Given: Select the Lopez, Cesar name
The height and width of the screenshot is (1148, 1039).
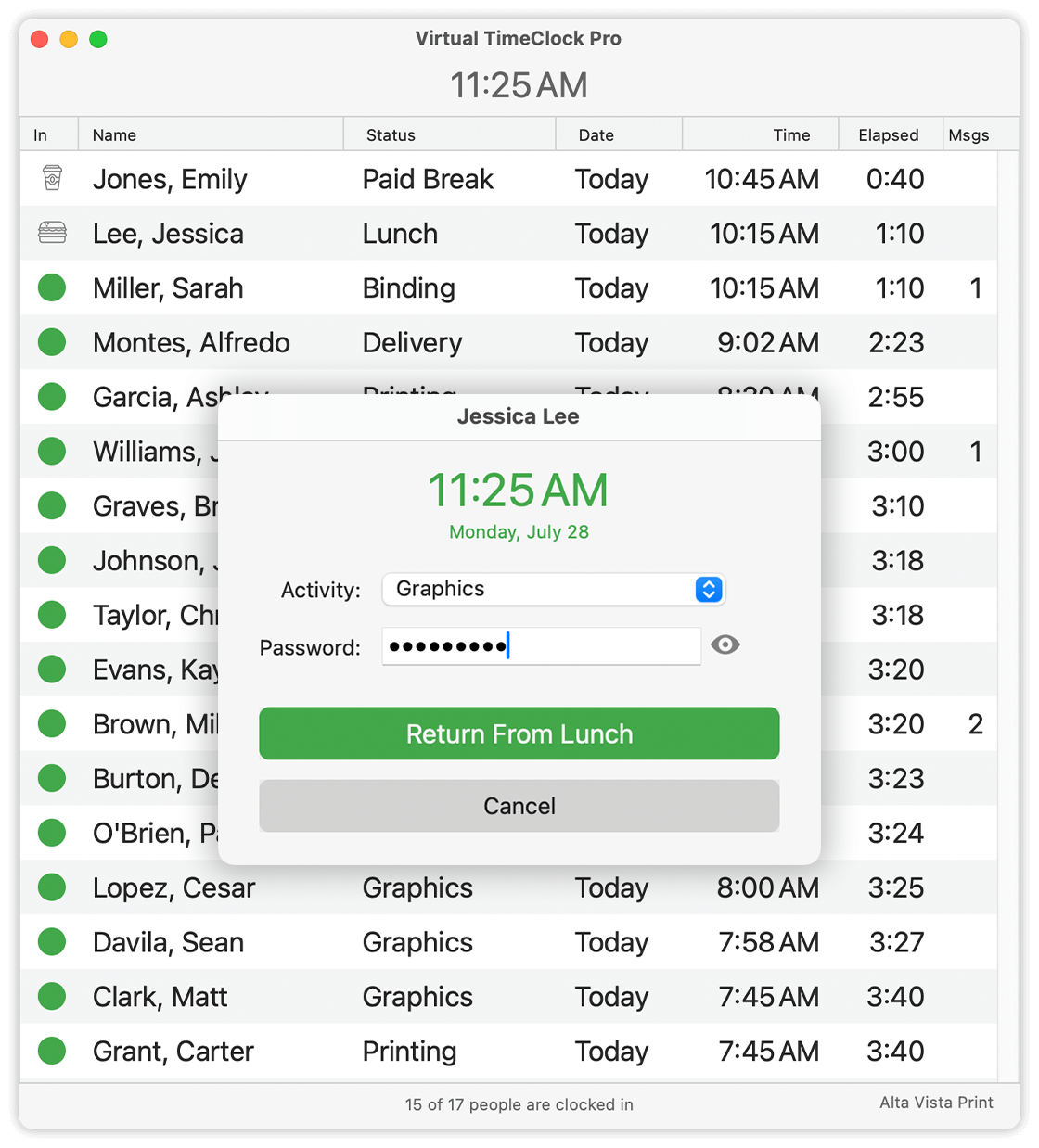Looking at the screenshot, I should tap(173, 888).
